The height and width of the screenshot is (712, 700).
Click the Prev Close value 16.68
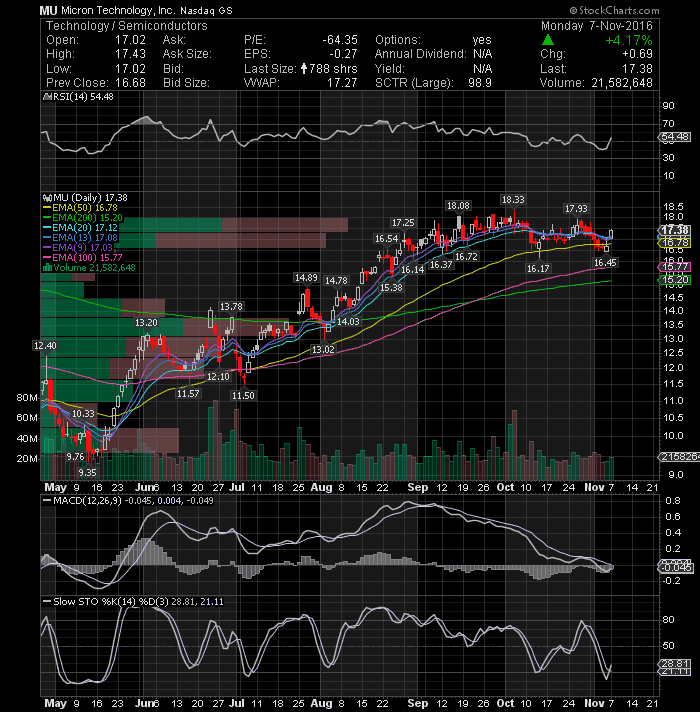pyautogui.click(x=130, y=83)
